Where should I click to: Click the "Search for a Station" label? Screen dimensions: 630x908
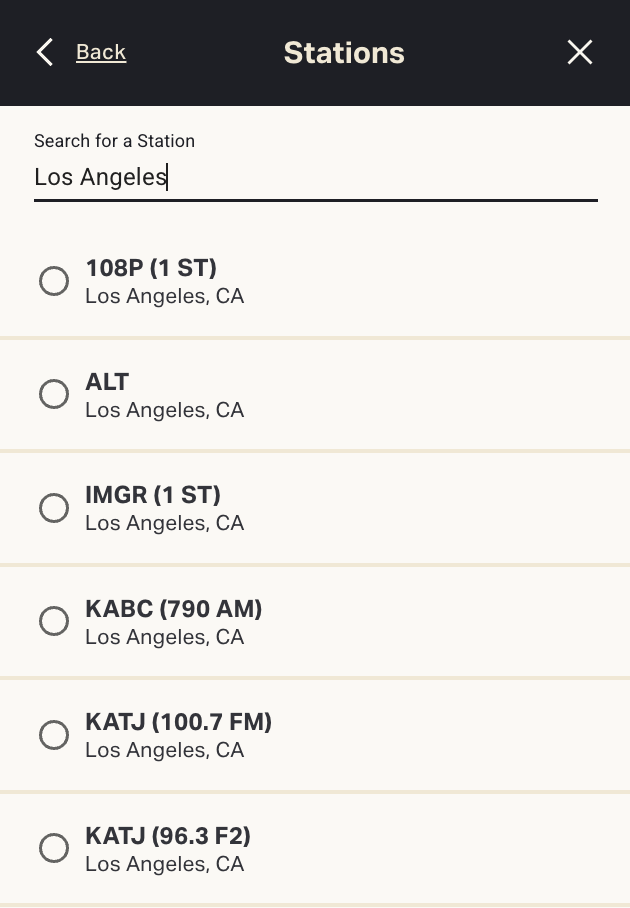[114, 141]
